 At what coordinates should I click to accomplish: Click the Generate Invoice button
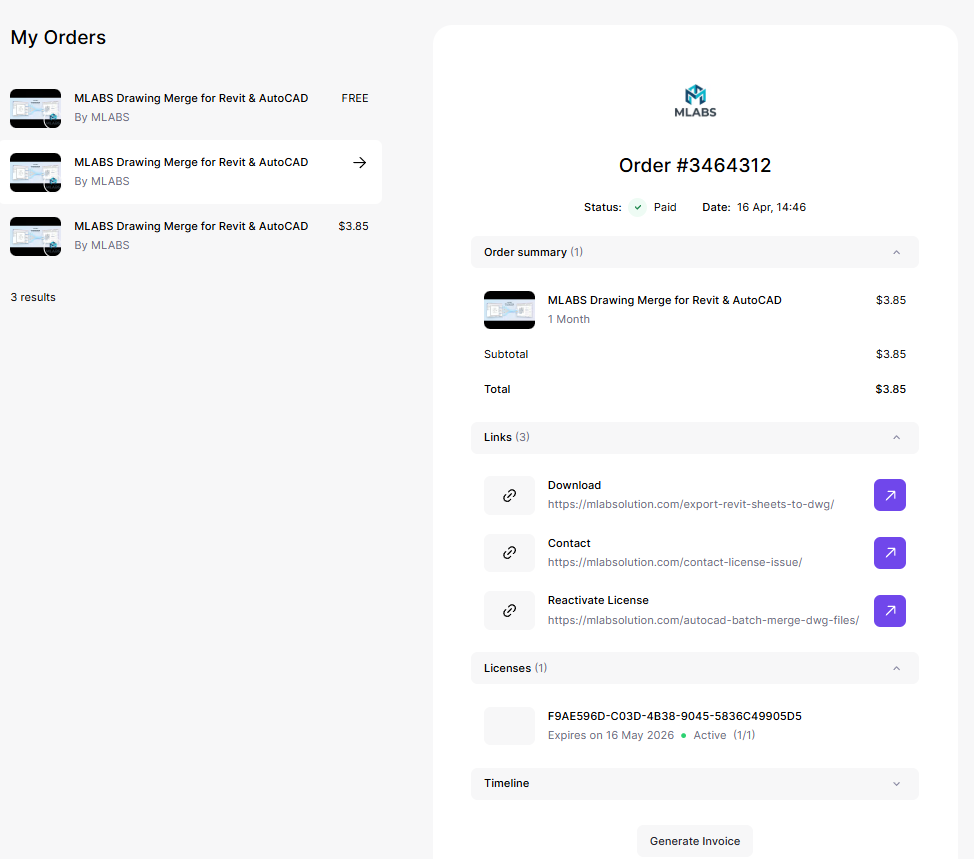pos(694,841)
